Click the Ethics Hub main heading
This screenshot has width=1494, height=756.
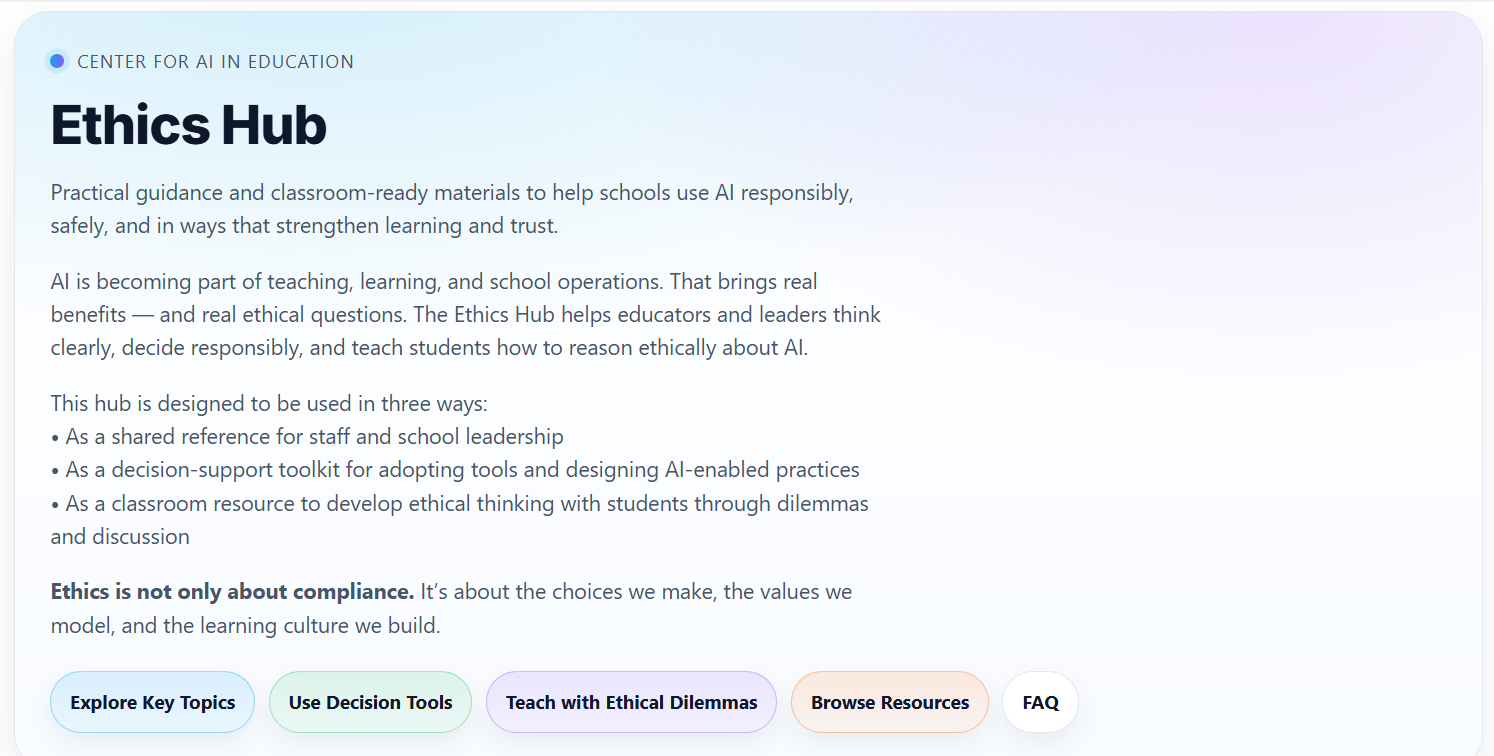click(189, 125)
